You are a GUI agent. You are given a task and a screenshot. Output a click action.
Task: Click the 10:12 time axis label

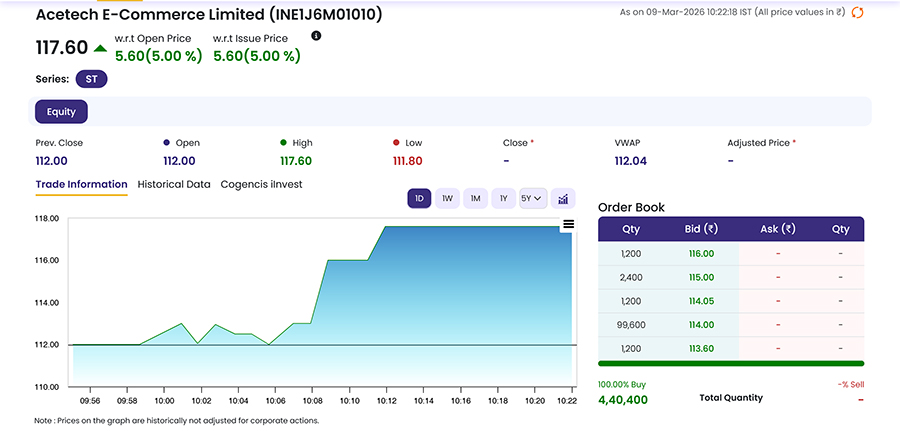point(387,399)
